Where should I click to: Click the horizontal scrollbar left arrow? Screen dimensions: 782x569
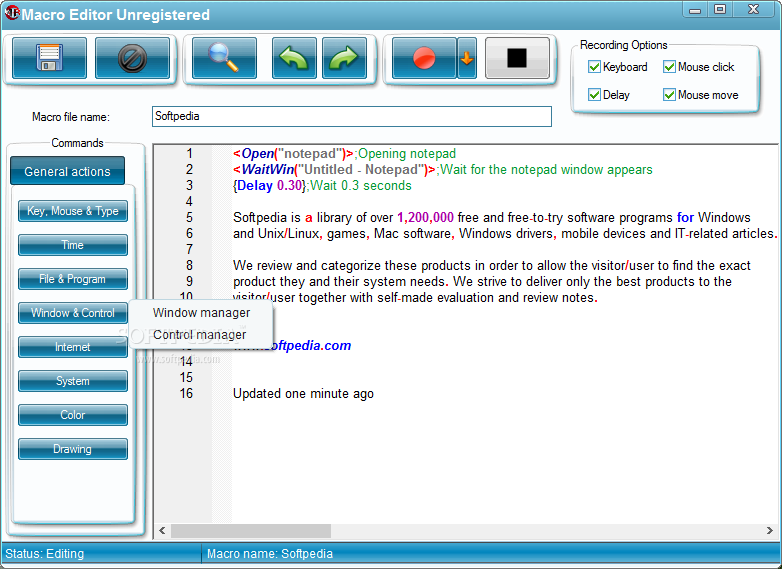[162, 531]
